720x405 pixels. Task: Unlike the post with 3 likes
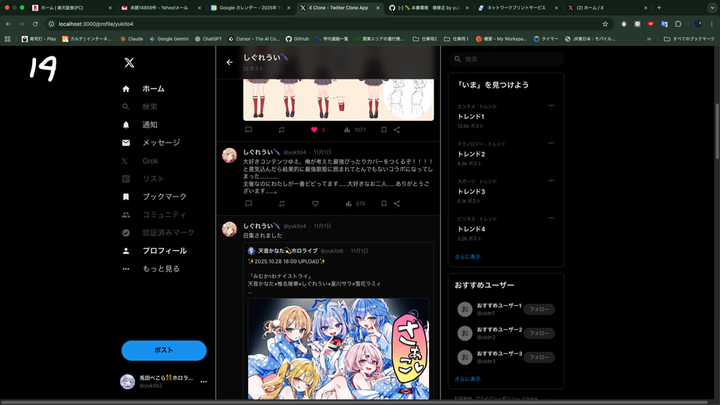pyautogui.click(x=315, y=129)
